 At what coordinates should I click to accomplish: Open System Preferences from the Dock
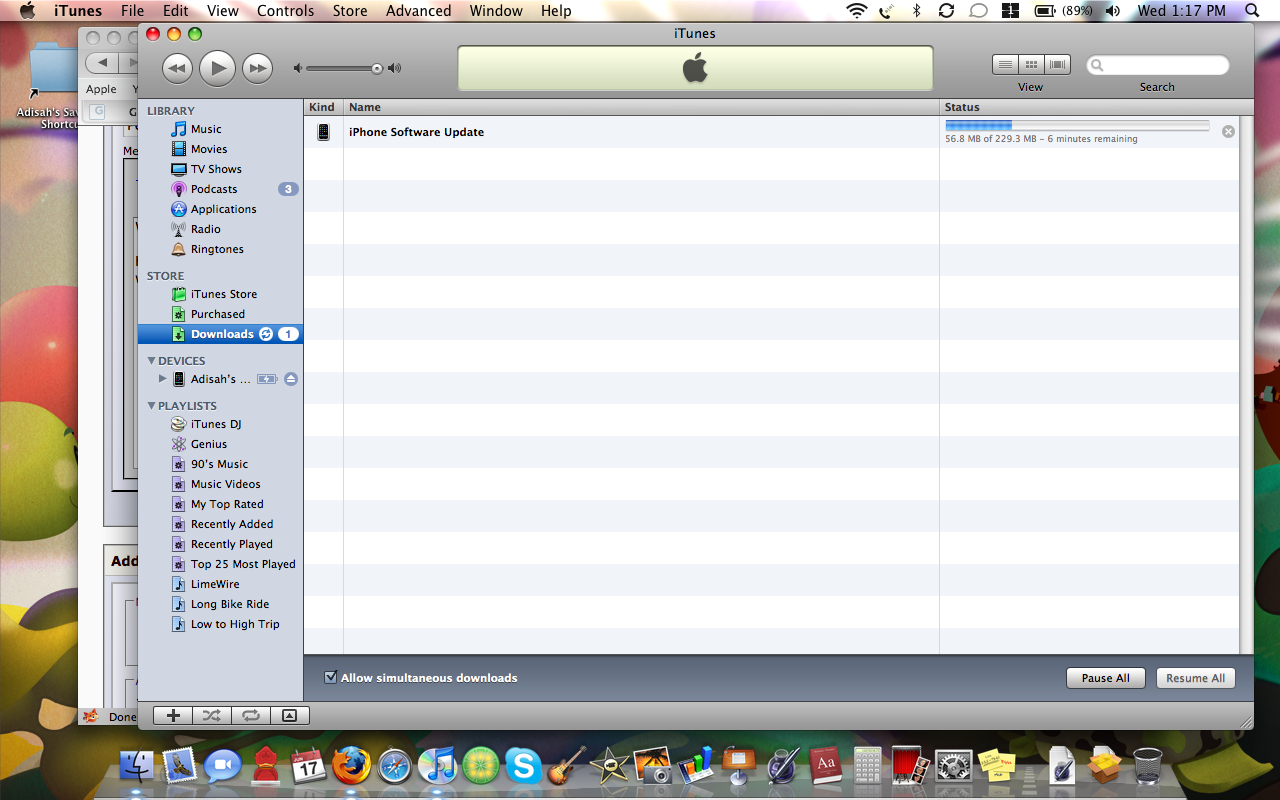(x=954, y=765)
